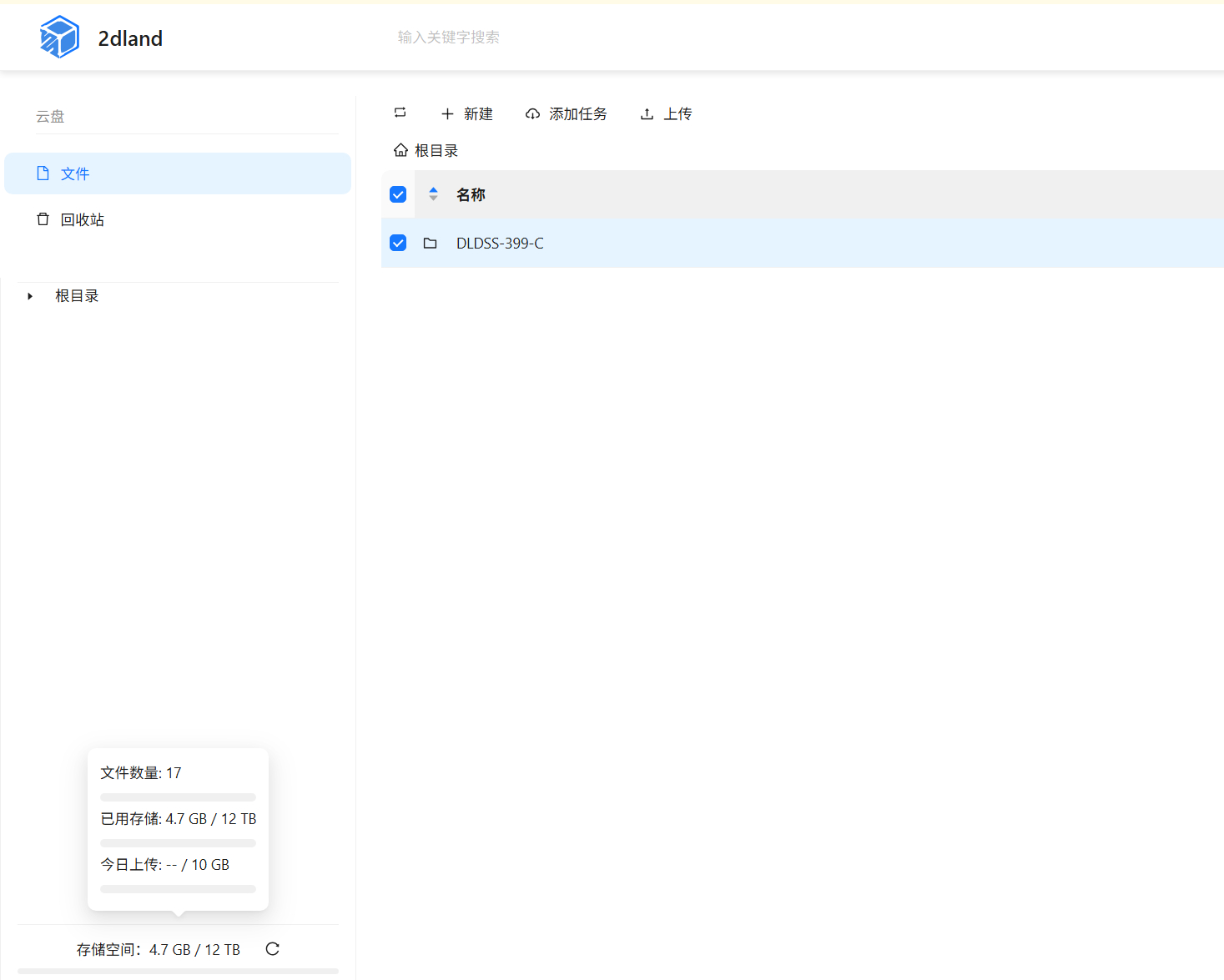The height and width of the screenshot is (980, 1224).
Task: Collapse the storage info tooltip popup
Action: point(178,829)
